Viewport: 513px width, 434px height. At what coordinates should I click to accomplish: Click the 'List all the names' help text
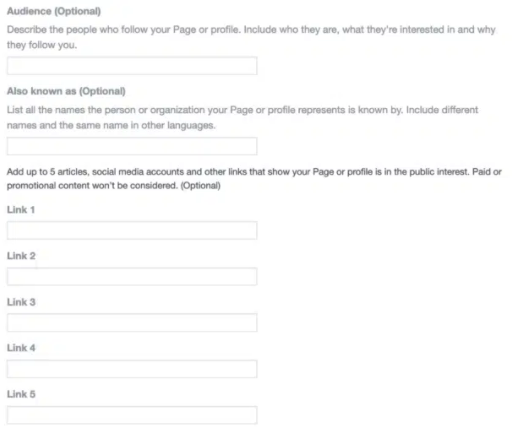pos(46,110)
